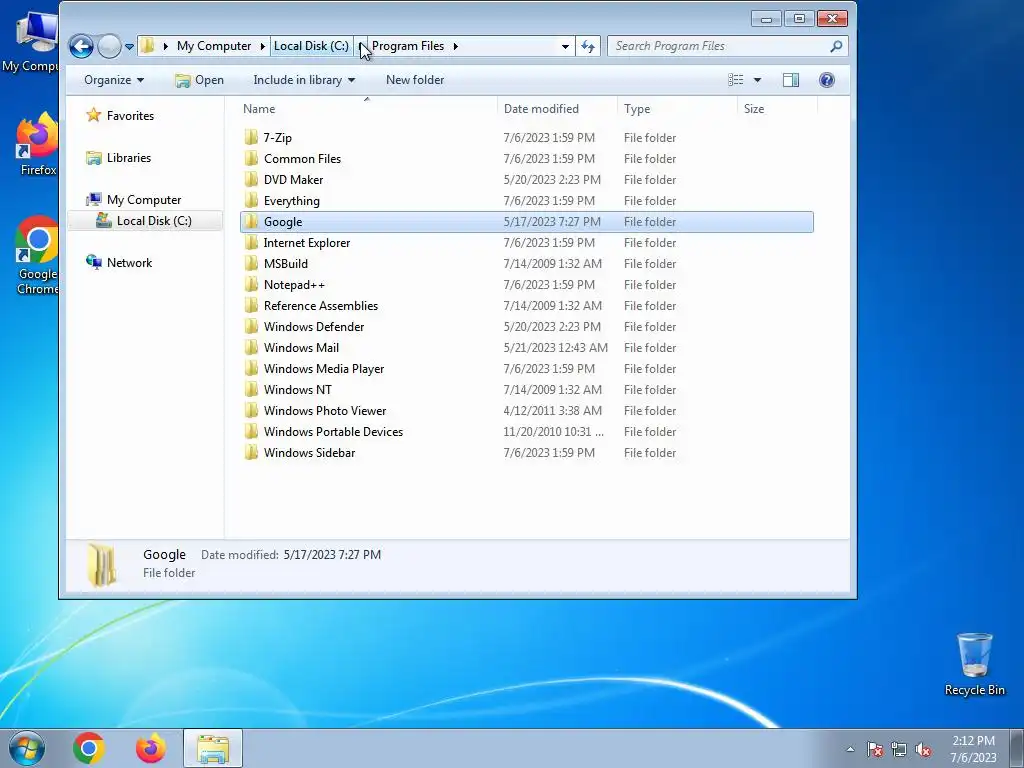Click the Help question mark icon

pyautogui.click(x=827, y=80)
